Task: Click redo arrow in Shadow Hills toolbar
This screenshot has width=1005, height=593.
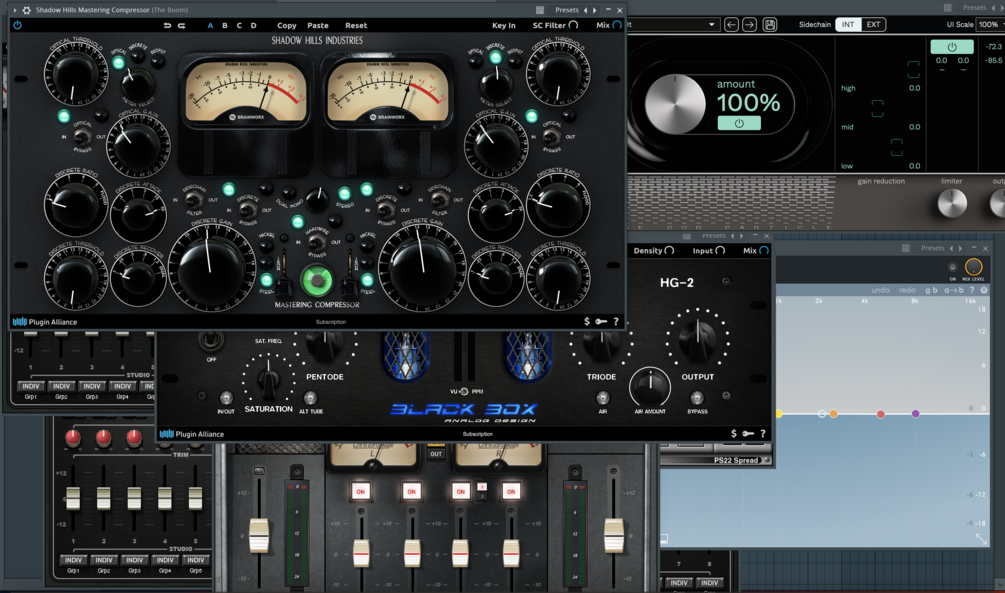Action: pos(181,26)
